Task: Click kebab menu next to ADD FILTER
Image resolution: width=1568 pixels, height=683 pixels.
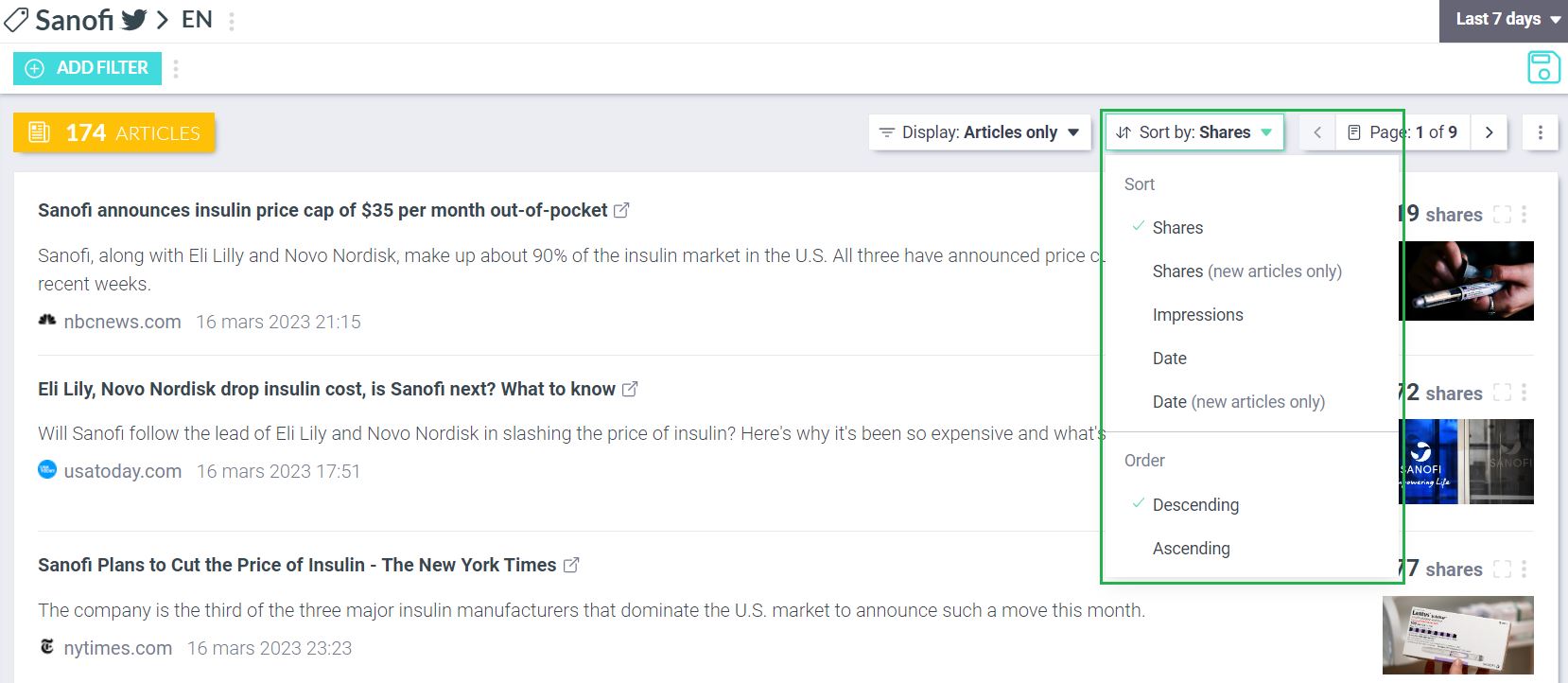Action: pos(176,68)
